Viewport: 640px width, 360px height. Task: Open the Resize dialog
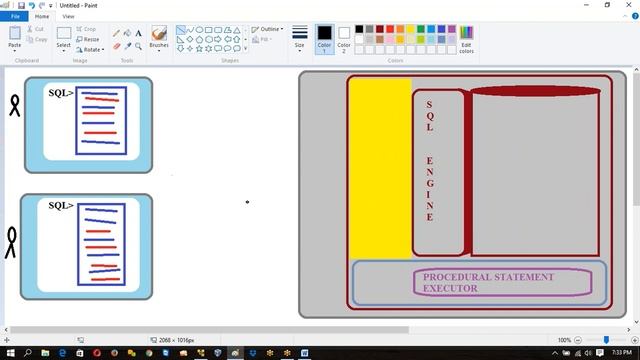[88, 39]
